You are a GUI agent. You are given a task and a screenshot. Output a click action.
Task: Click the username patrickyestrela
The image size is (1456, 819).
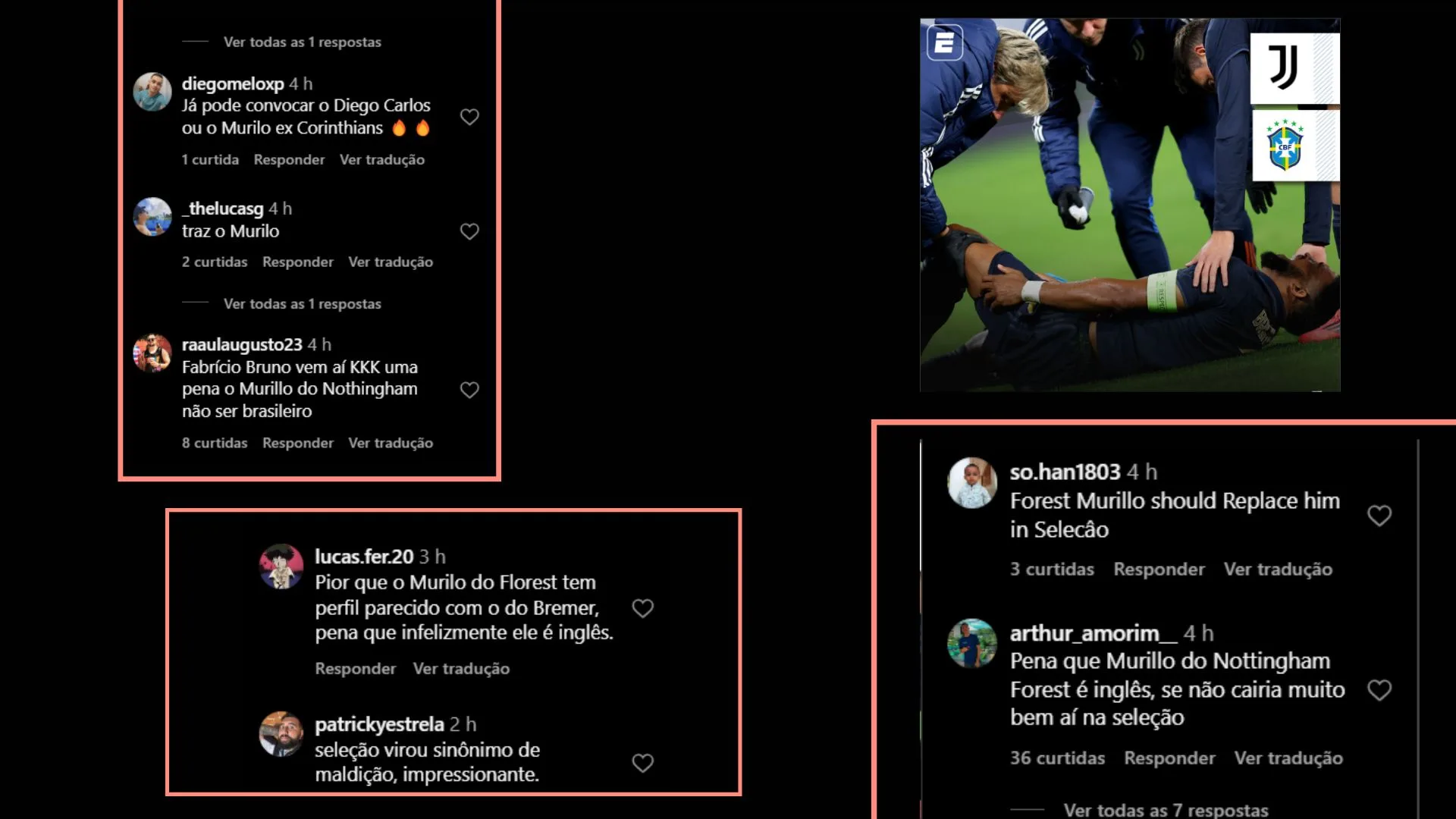coord(379,724)
